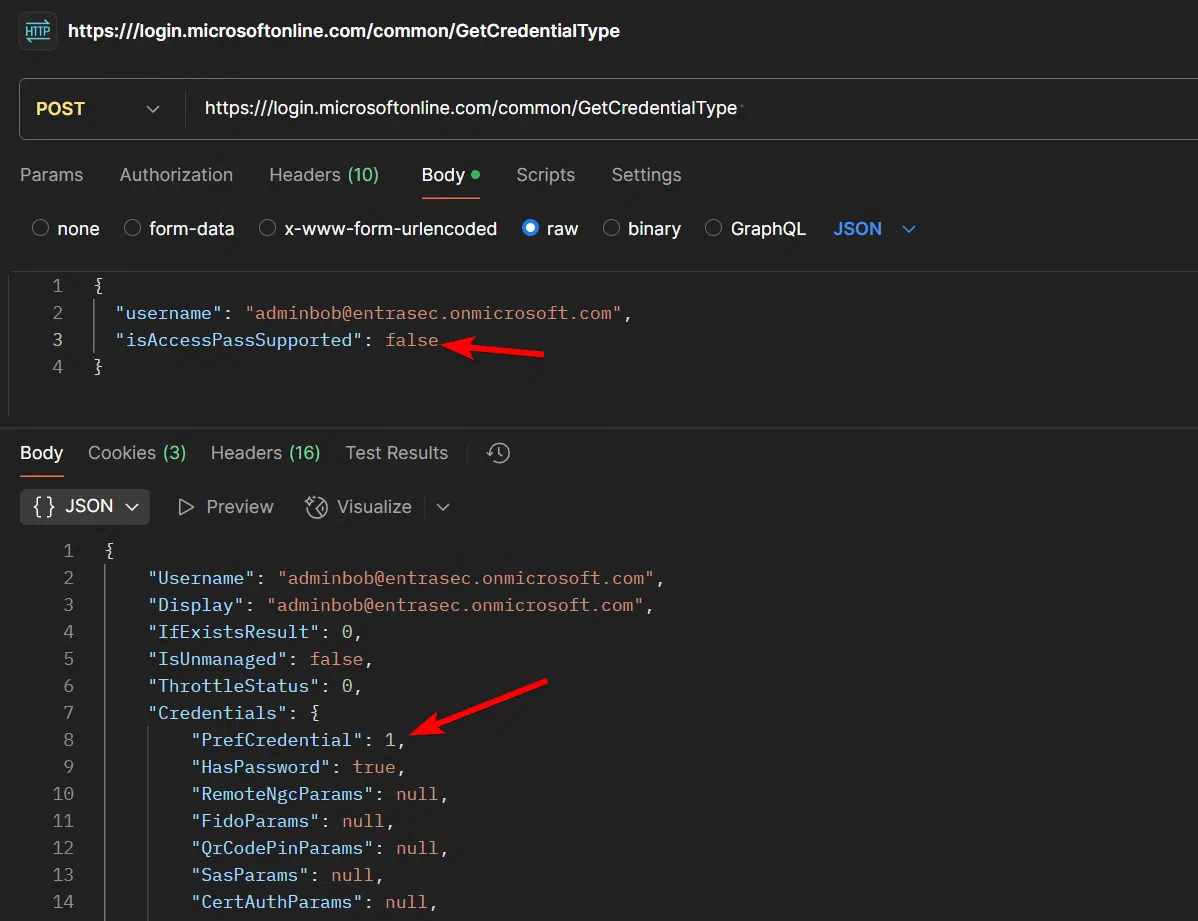Open the Scripts tab

(x=546, y=175)
